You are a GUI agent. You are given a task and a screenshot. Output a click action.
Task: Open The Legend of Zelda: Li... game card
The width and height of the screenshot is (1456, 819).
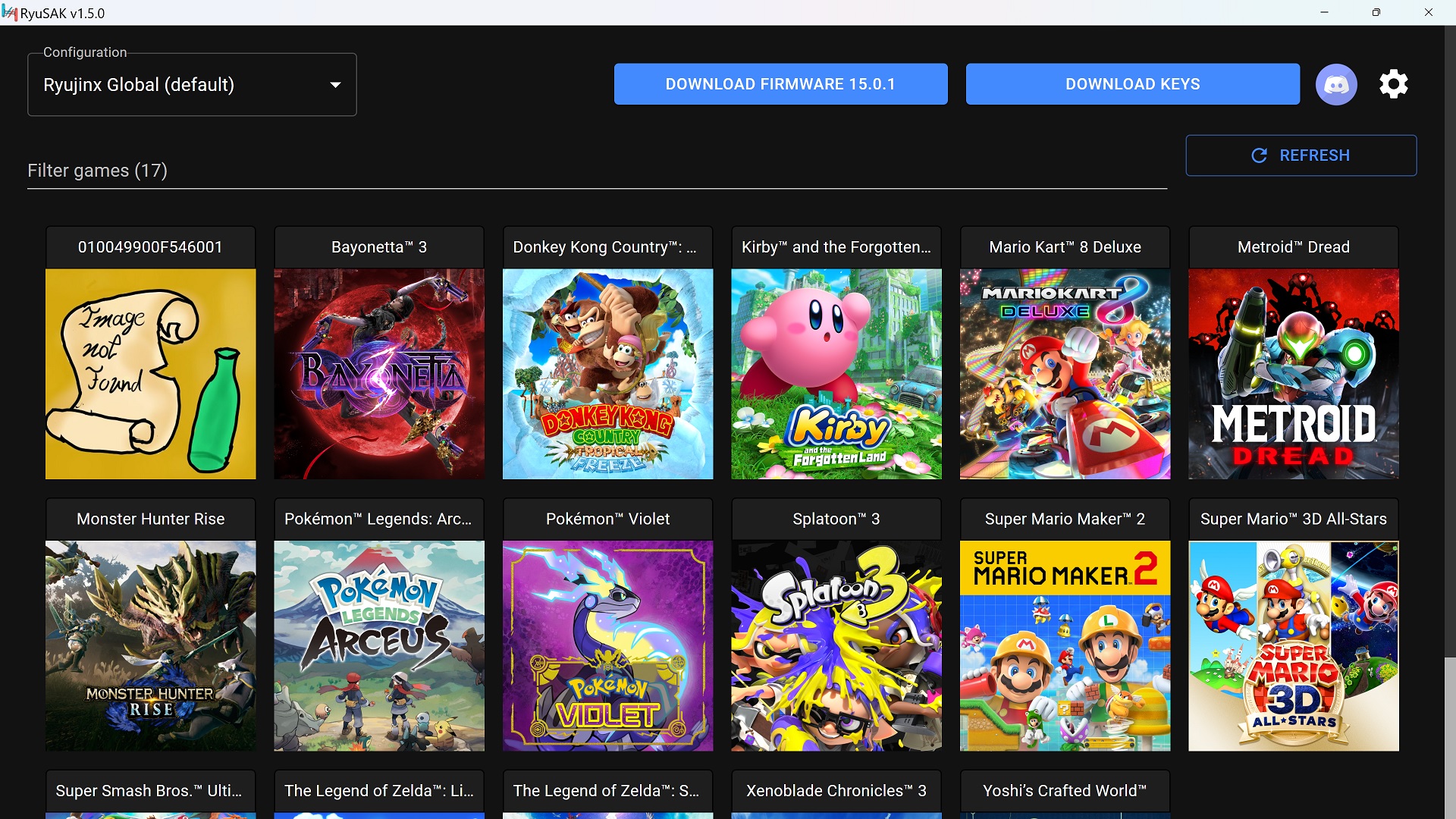click(379, 793)
